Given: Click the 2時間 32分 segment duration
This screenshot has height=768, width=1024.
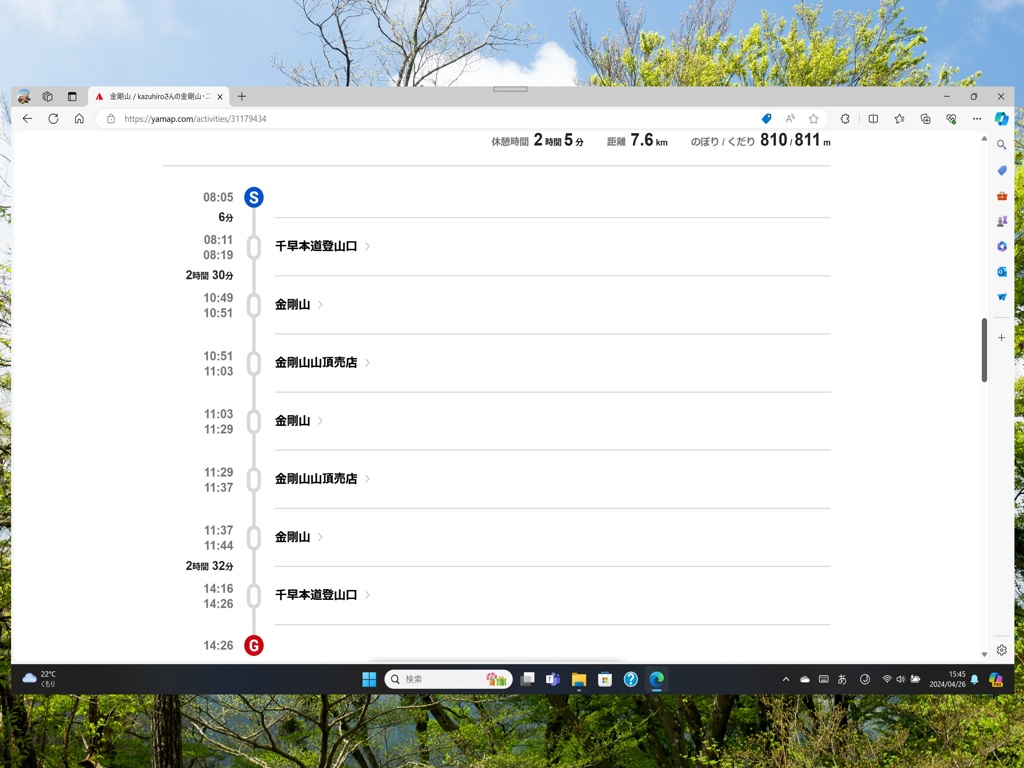Looking at the screenshot, I should (x=209, y=566).
